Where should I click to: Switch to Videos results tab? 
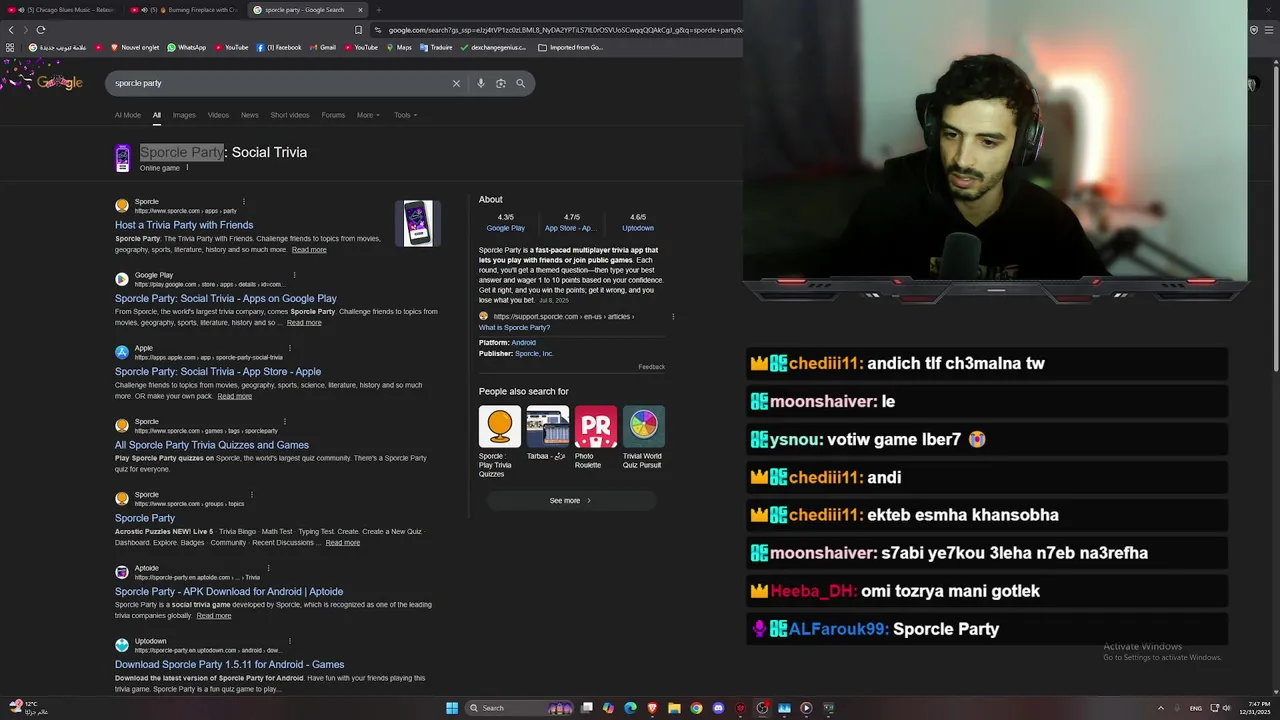click(218, 115)
